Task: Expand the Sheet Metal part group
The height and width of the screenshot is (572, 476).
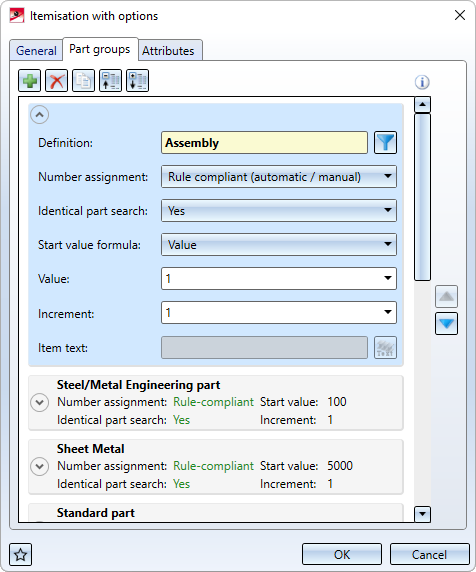Action: tap(40, 467)
